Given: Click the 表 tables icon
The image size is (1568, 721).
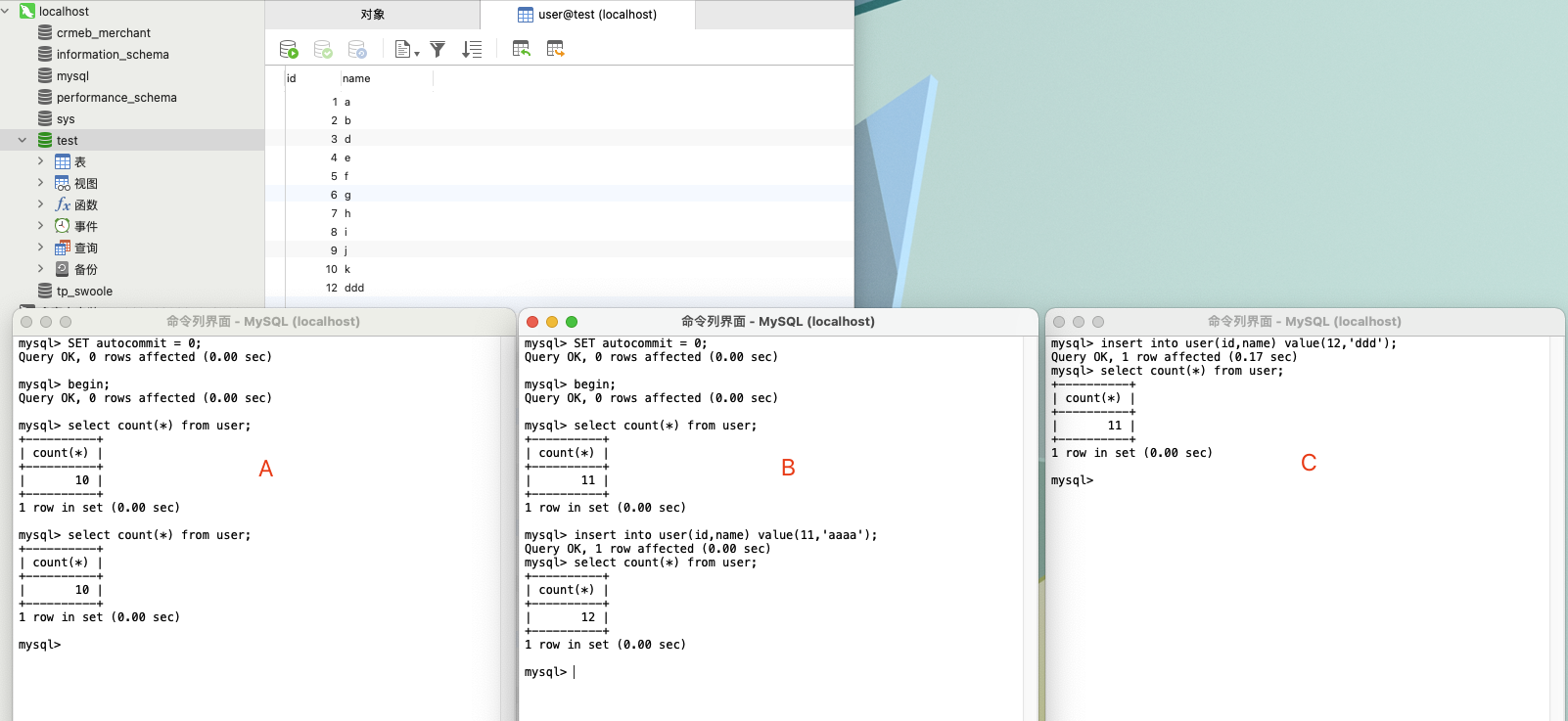Looking at the screenshot, I should click(x=63, y=161).
